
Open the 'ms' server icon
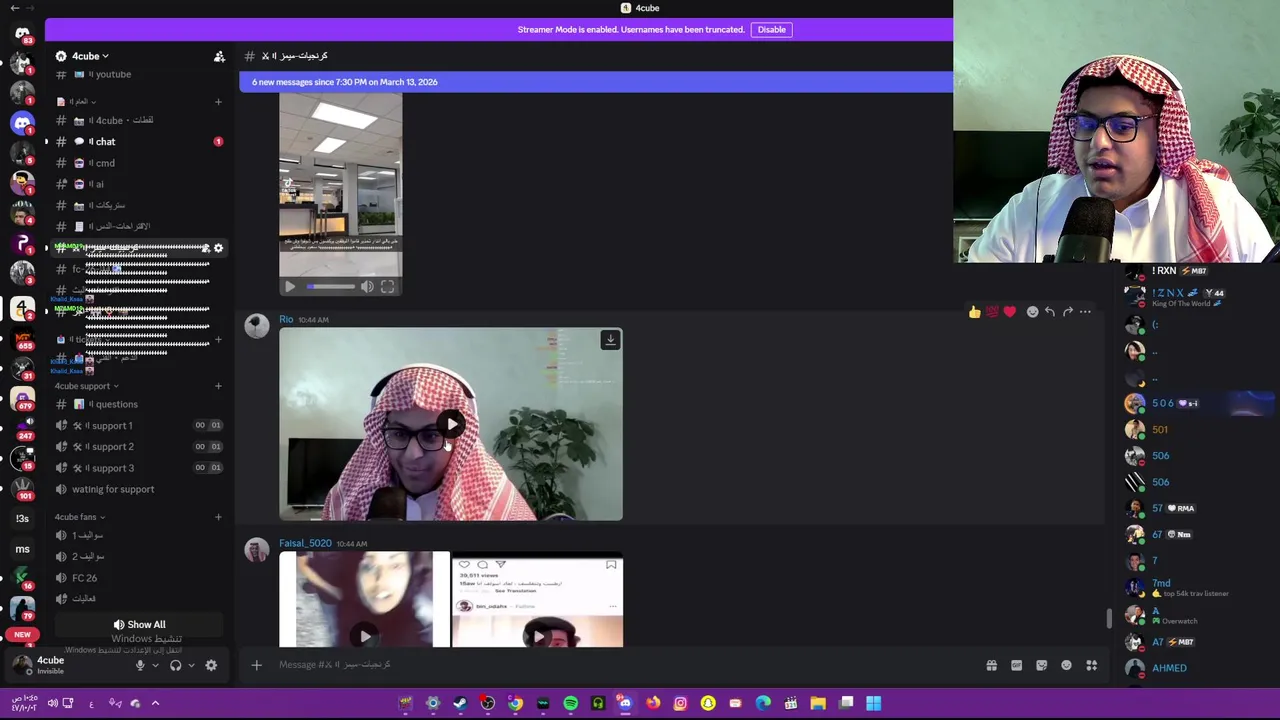pos(22,549)
